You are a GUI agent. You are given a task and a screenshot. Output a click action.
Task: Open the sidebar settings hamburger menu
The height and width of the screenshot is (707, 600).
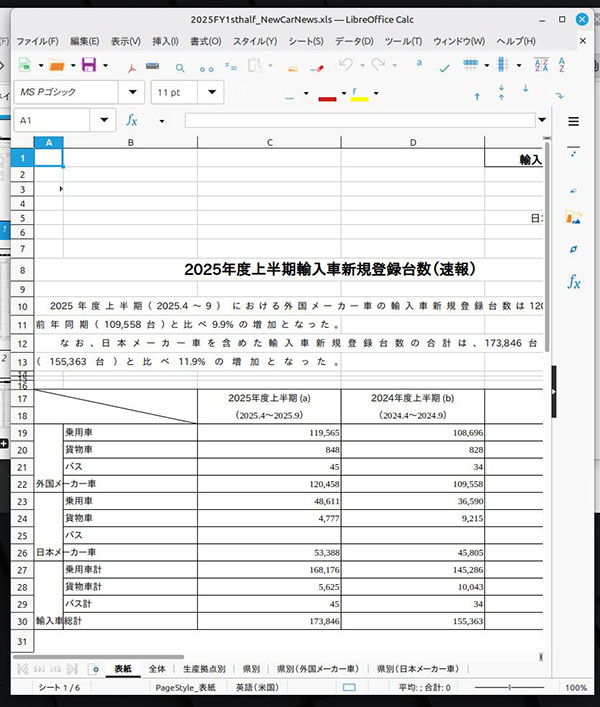[574, 121]
